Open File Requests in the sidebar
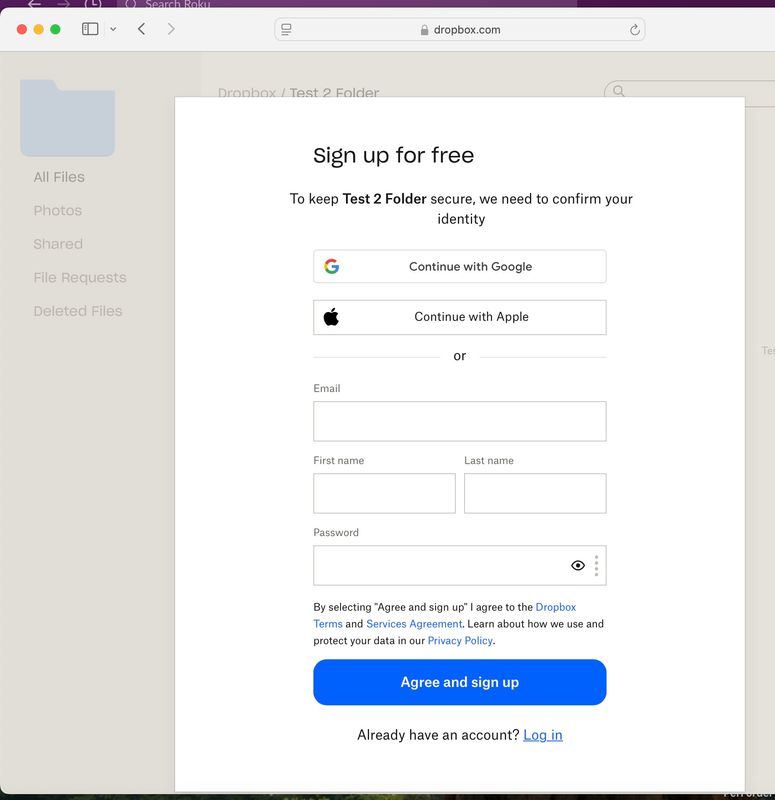The width and height of the screenshot is (775, 800). [80, 278]
